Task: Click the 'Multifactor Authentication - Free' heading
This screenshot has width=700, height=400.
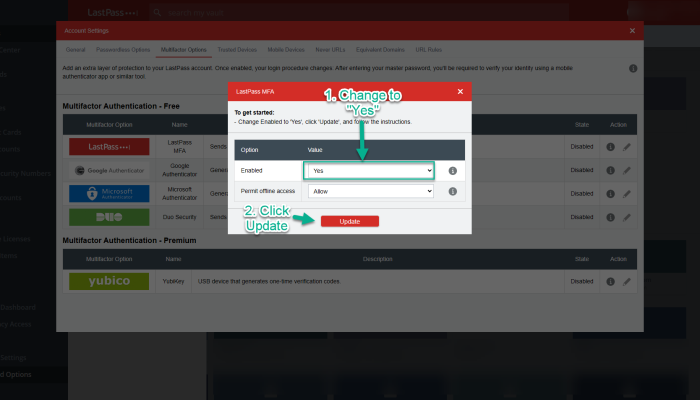Action: 121,106
